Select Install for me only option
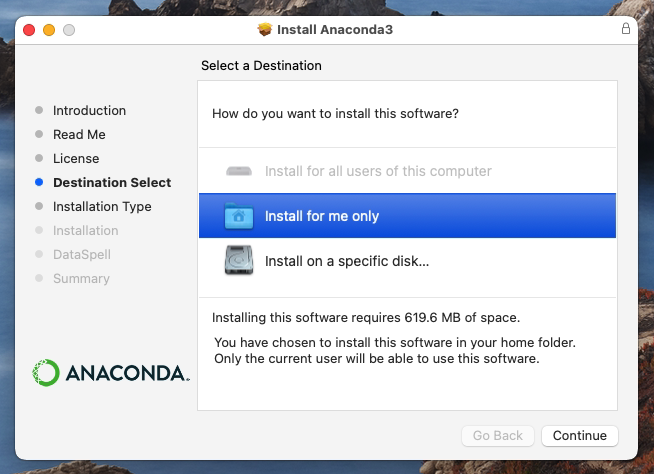 (322, 216)
